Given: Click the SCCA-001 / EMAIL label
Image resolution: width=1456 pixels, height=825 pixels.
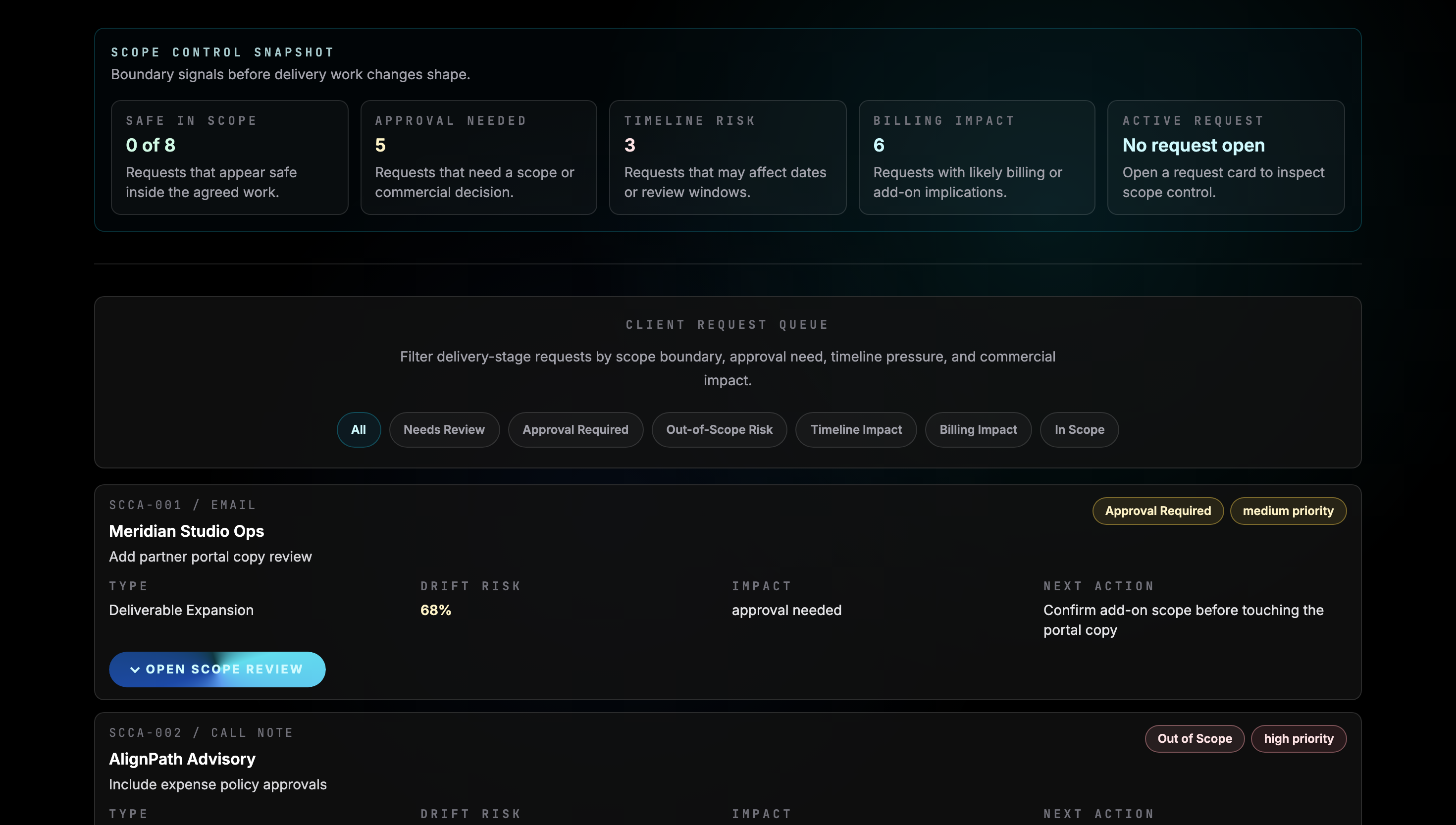Looking at the screenshot, I should pyautogui.click(x=182, y=505).
